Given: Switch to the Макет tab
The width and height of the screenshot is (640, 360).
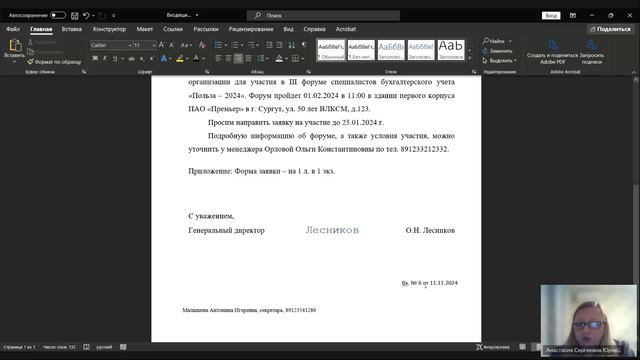Looking at the screenshot, I should coord(144,29).
